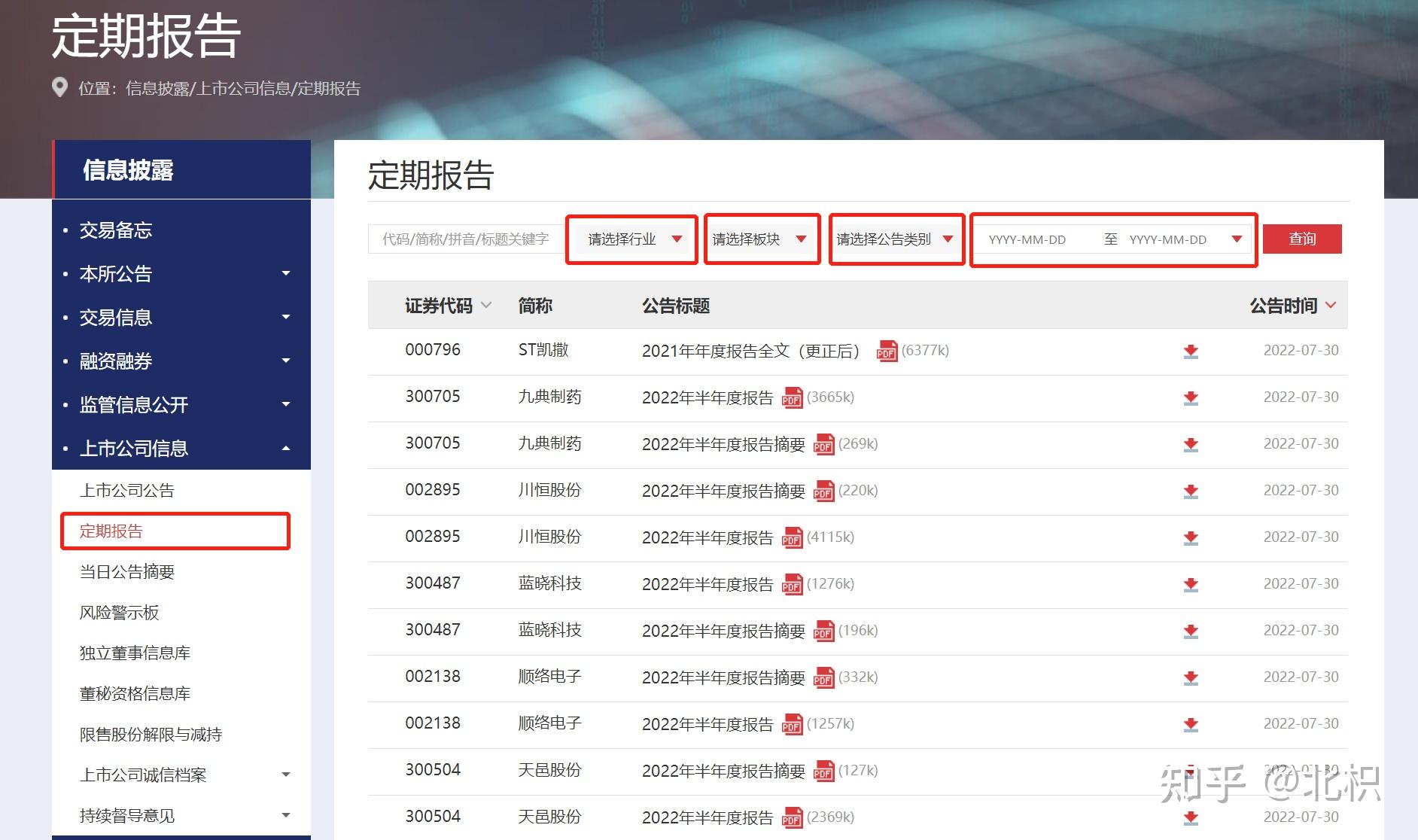Open PDF icon for 蓝晓科技 半年度报告摘要 (196k)

click(x=823, y=631)
